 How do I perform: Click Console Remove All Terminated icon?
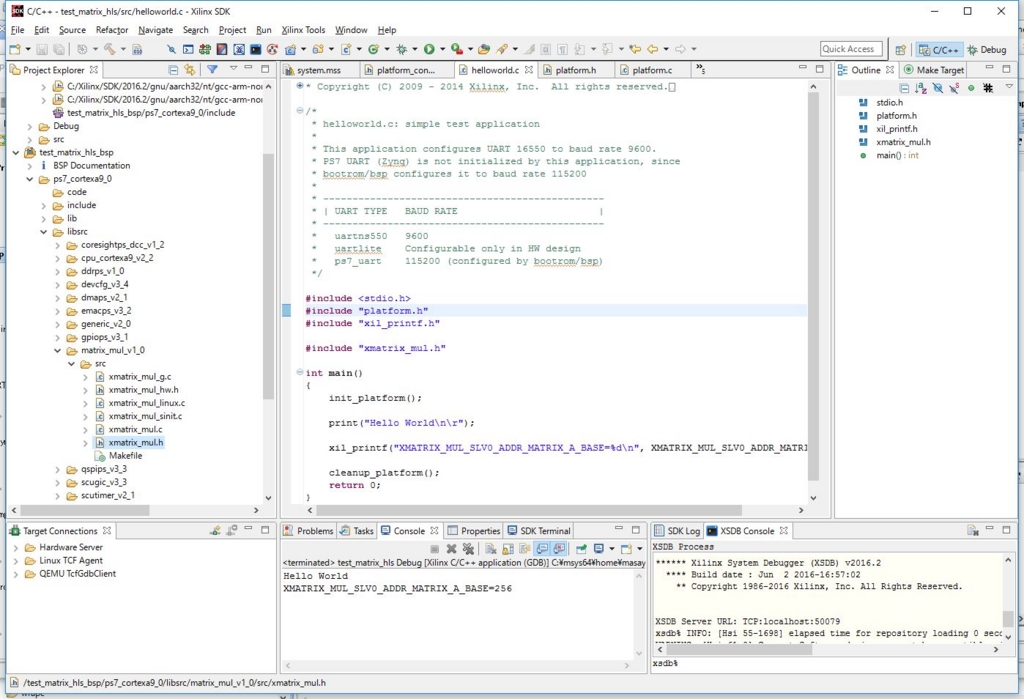(x=468, y=549)
